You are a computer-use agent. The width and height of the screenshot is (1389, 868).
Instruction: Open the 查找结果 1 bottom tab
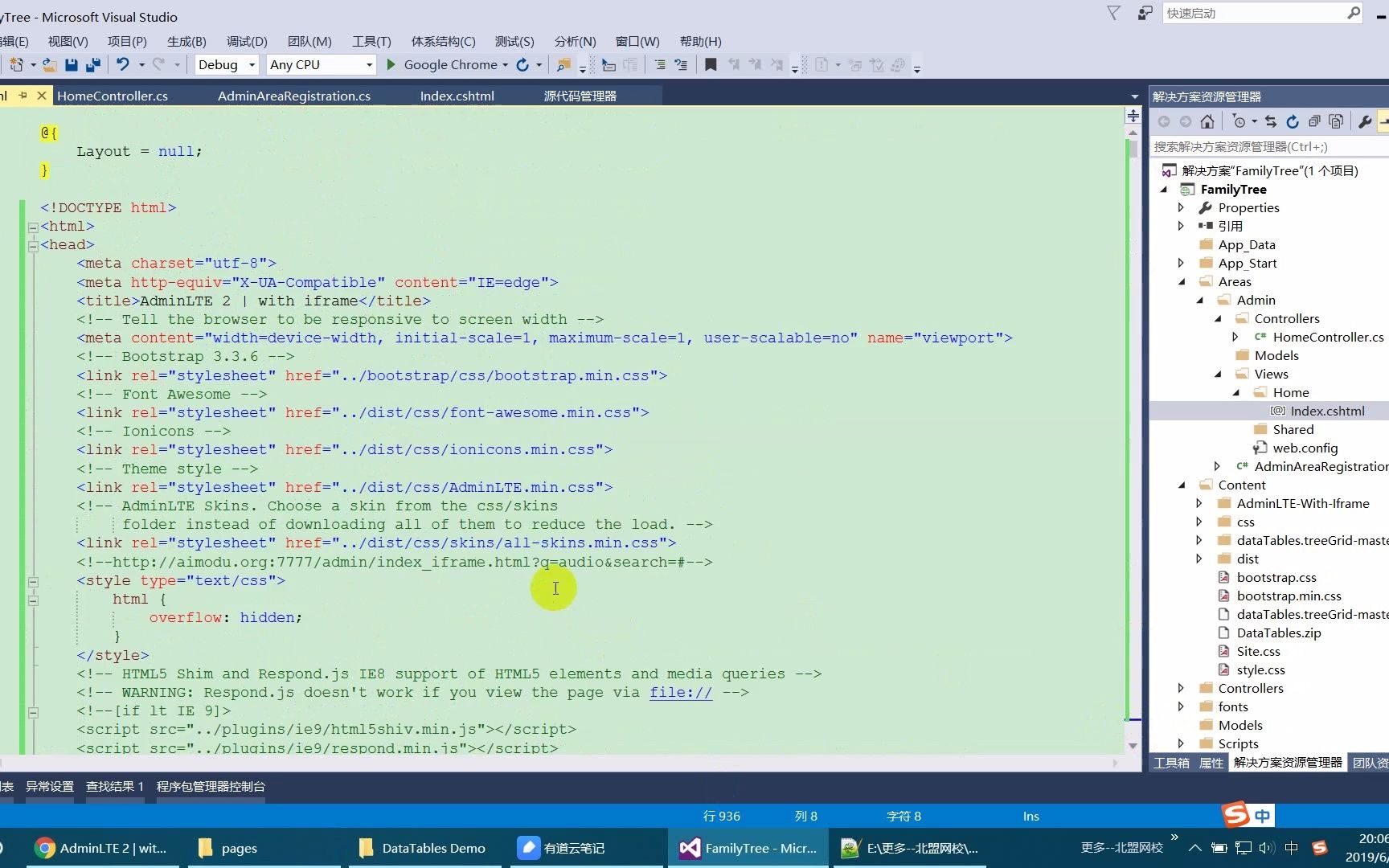click(x=115, y=786)
